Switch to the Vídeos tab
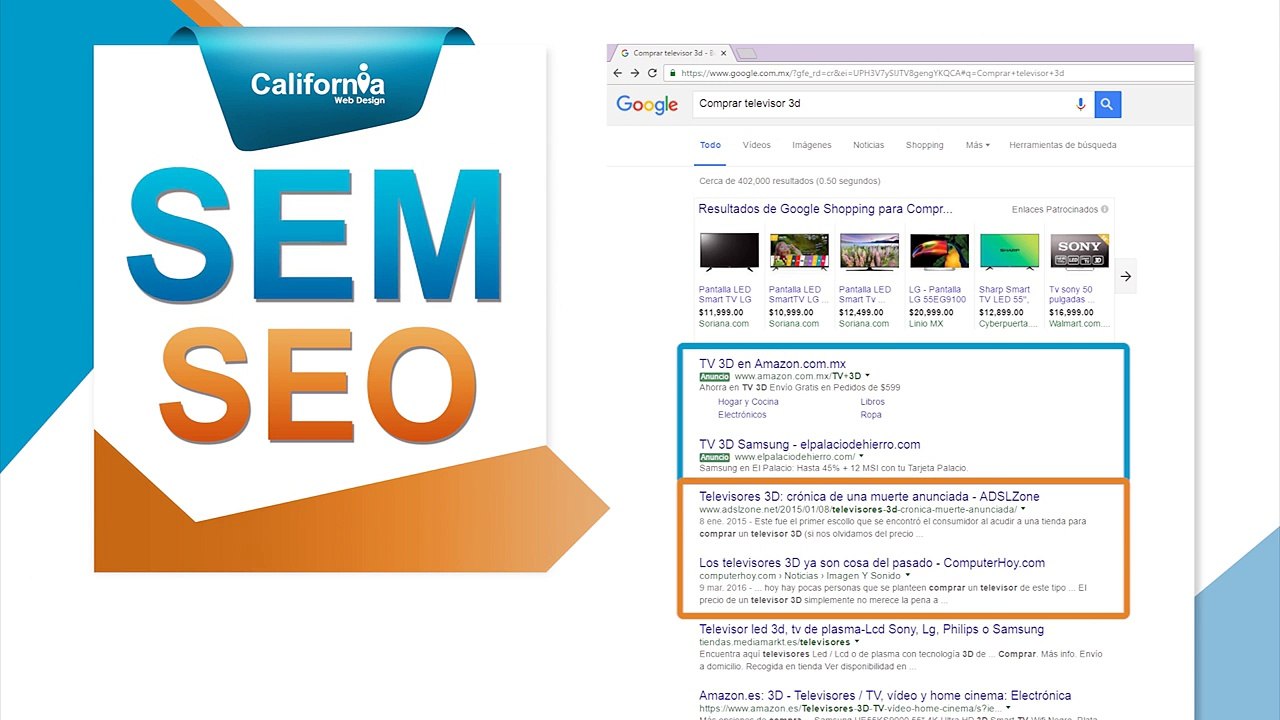Image resolution: width=1280 pixels, height=720 pixels. (757, 145)
